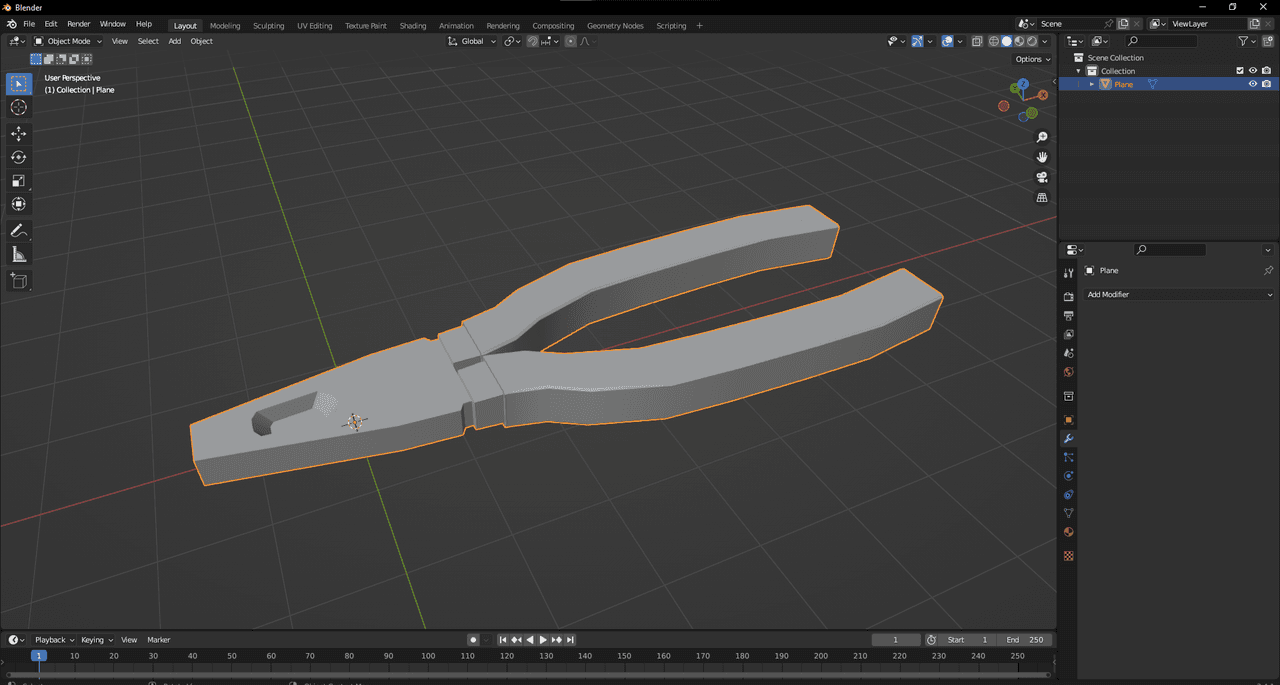Open the Render menu

click(79, 24)
